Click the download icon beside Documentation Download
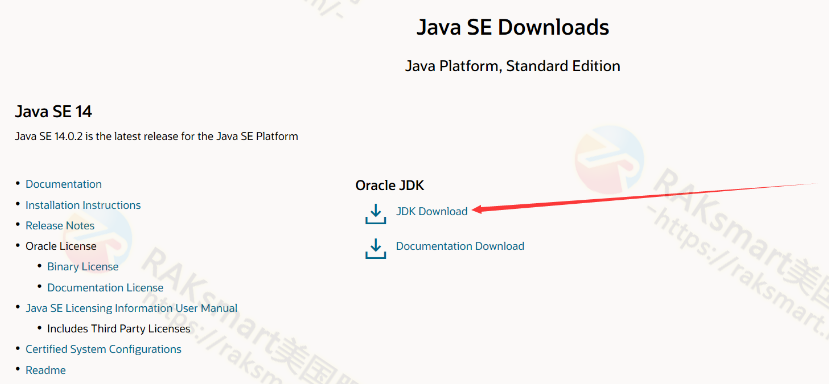 pyautogui.click(x=375, y=249)
